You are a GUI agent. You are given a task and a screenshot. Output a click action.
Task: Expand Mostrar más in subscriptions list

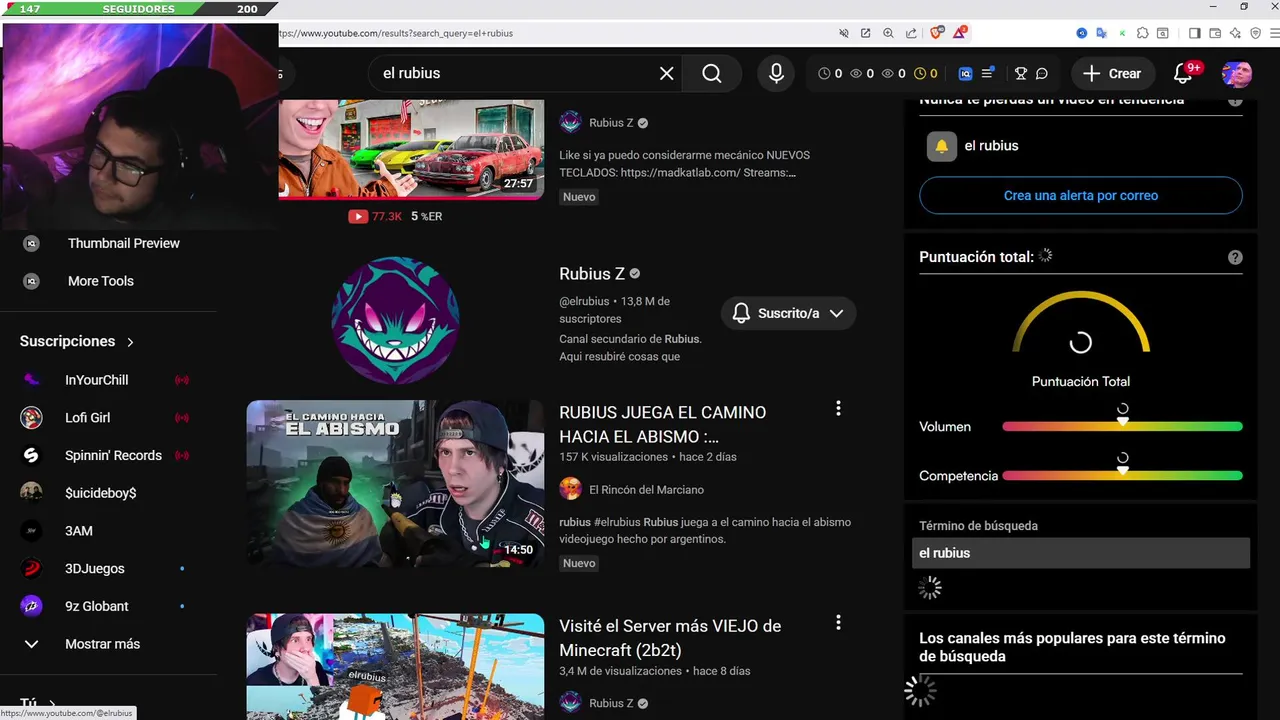pyautogui.click(x=100, y=644)
